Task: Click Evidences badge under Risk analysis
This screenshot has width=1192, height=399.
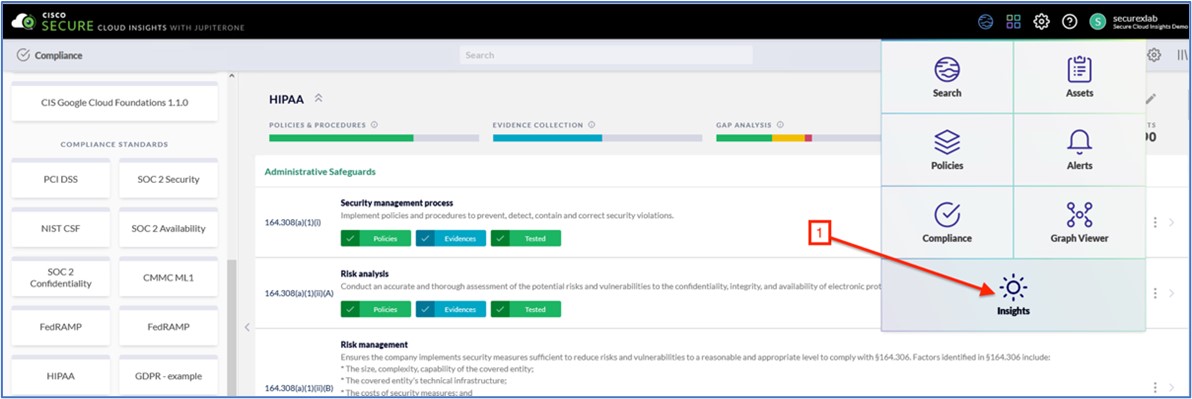Action: pos(450,309)
